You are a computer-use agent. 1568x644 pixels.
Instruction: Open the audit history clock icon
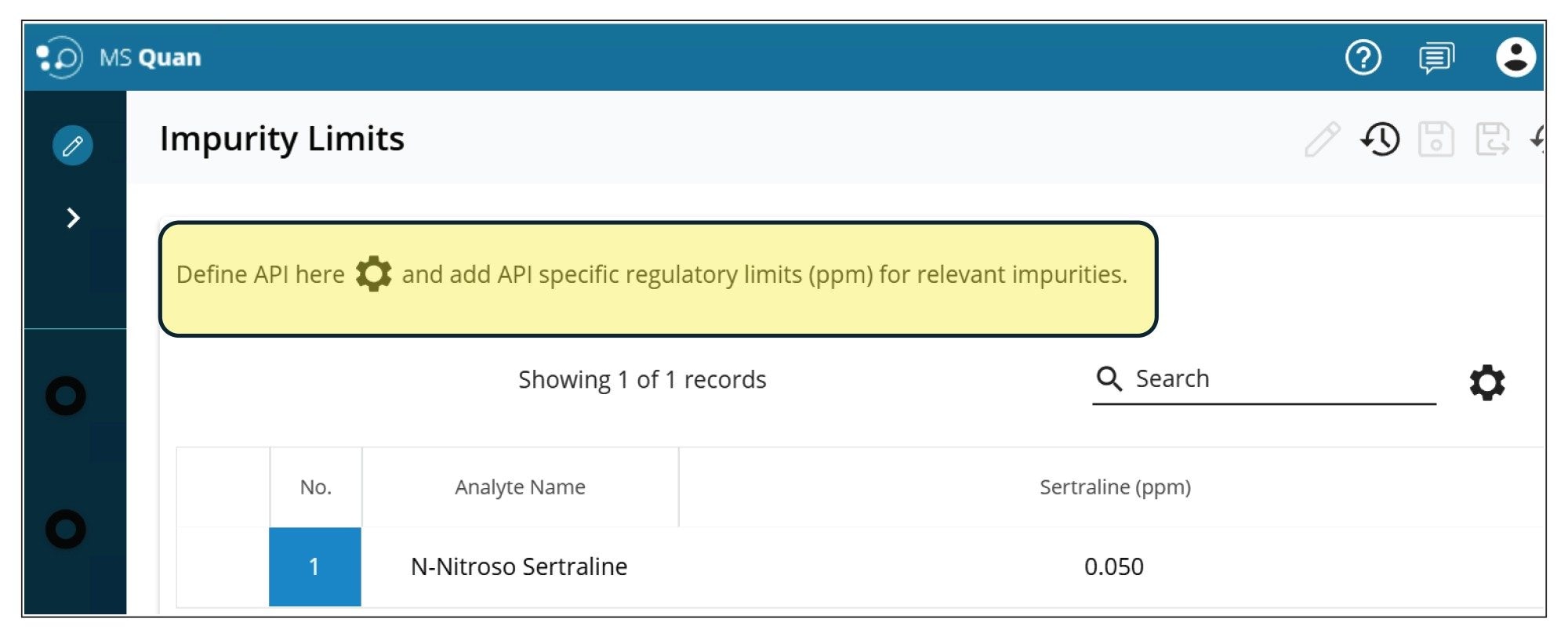(1380, 139)
